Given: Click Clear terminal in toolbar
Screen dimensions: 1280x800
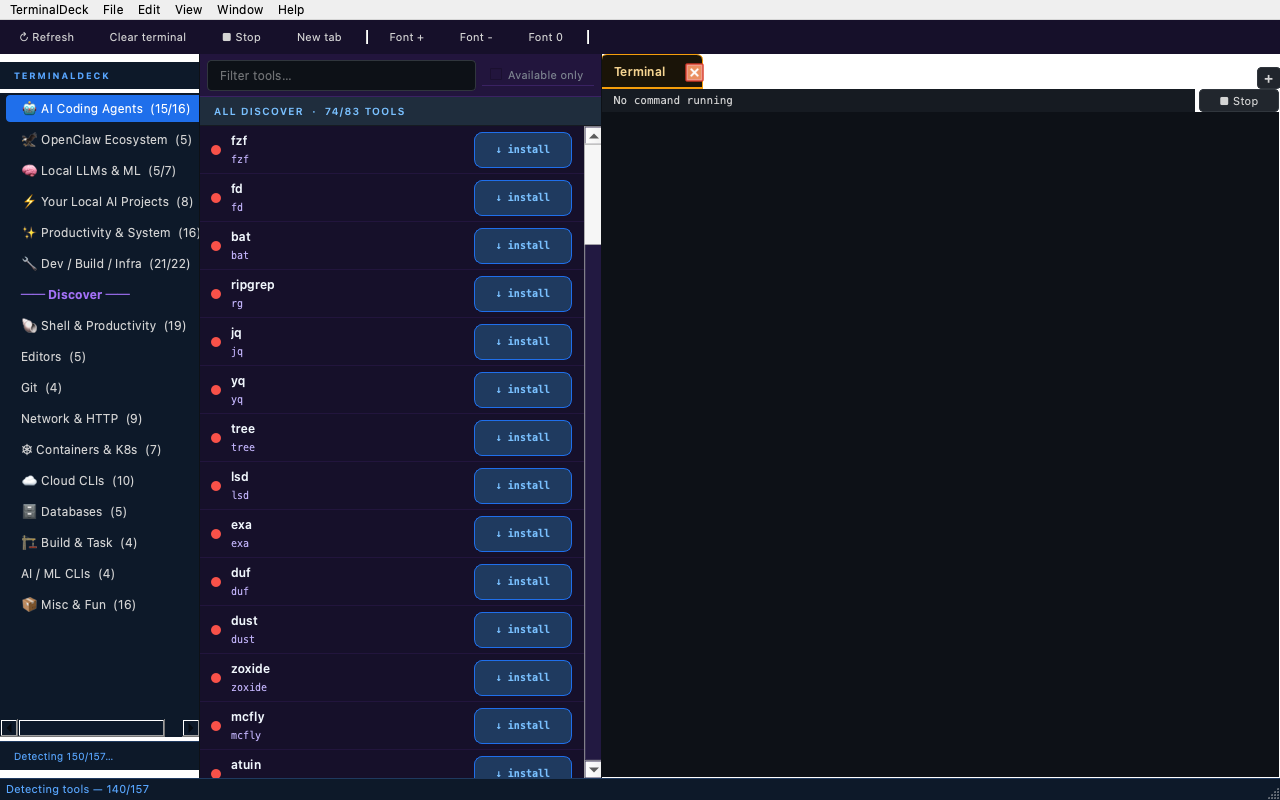Looking at the screenshot, I should [148, 37].
